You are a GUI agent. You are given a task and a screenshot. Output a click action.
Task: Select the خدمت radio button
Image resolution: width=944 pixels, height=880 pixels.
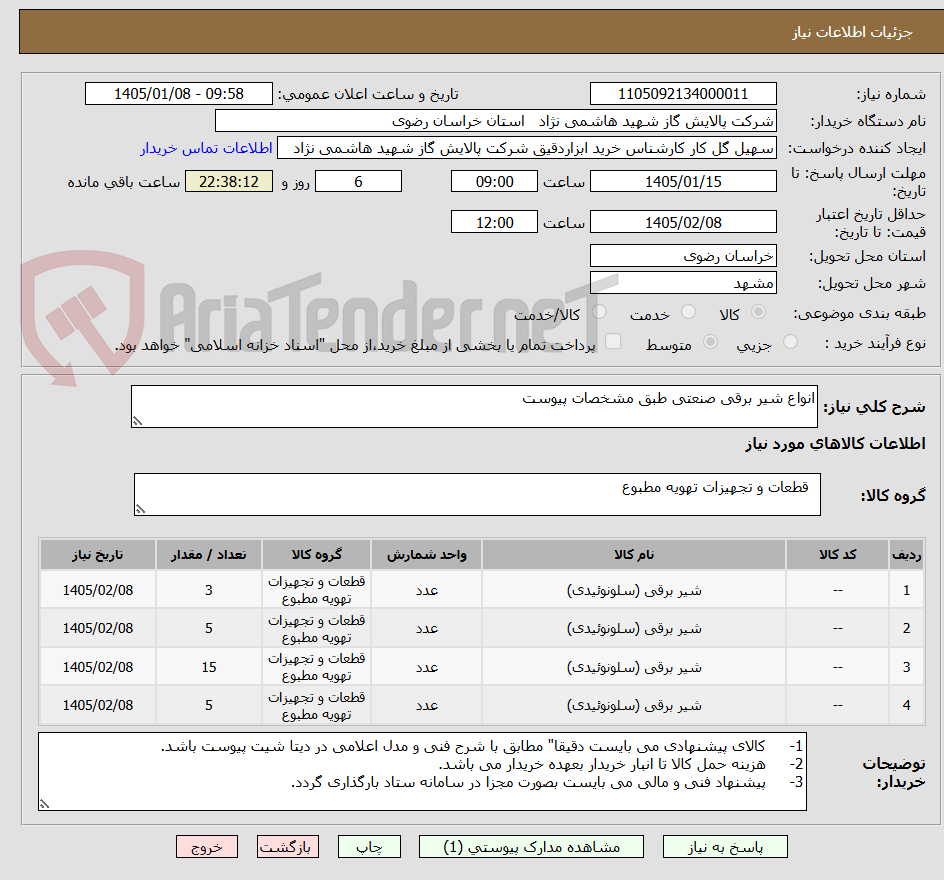tap(688, 312)
